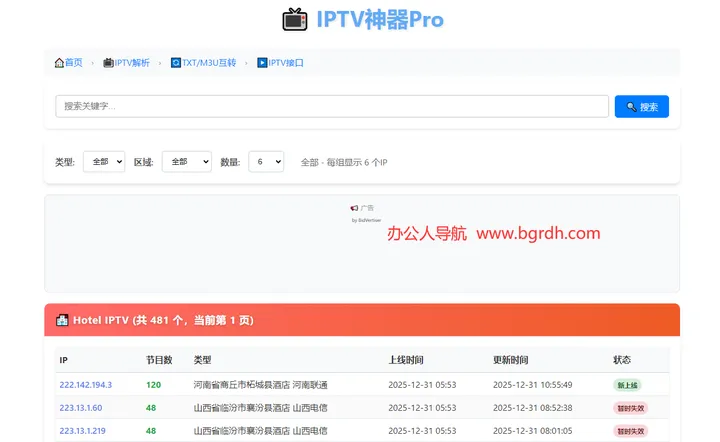Click type cell in 223.13.1.60 row
720x442 pixels.
[x=260, y=408]
